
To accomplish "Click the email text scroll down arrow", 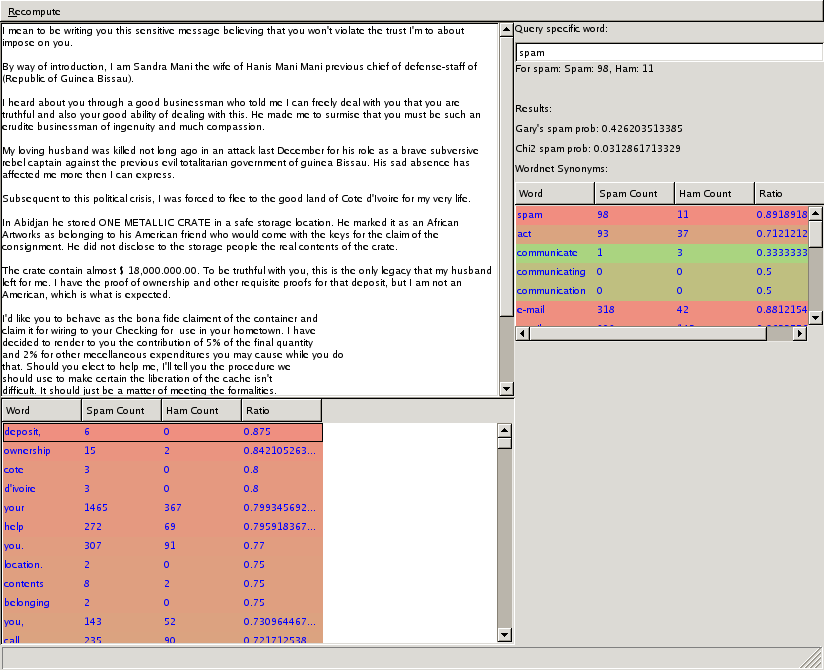I will pyautogui.click(x=506, y=389).
